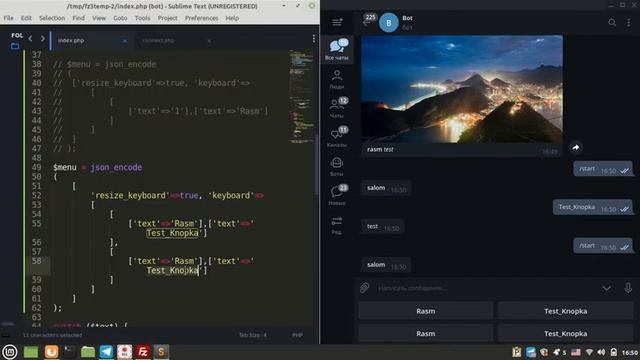Open the Project menu
640x360 pixels.
167,18
